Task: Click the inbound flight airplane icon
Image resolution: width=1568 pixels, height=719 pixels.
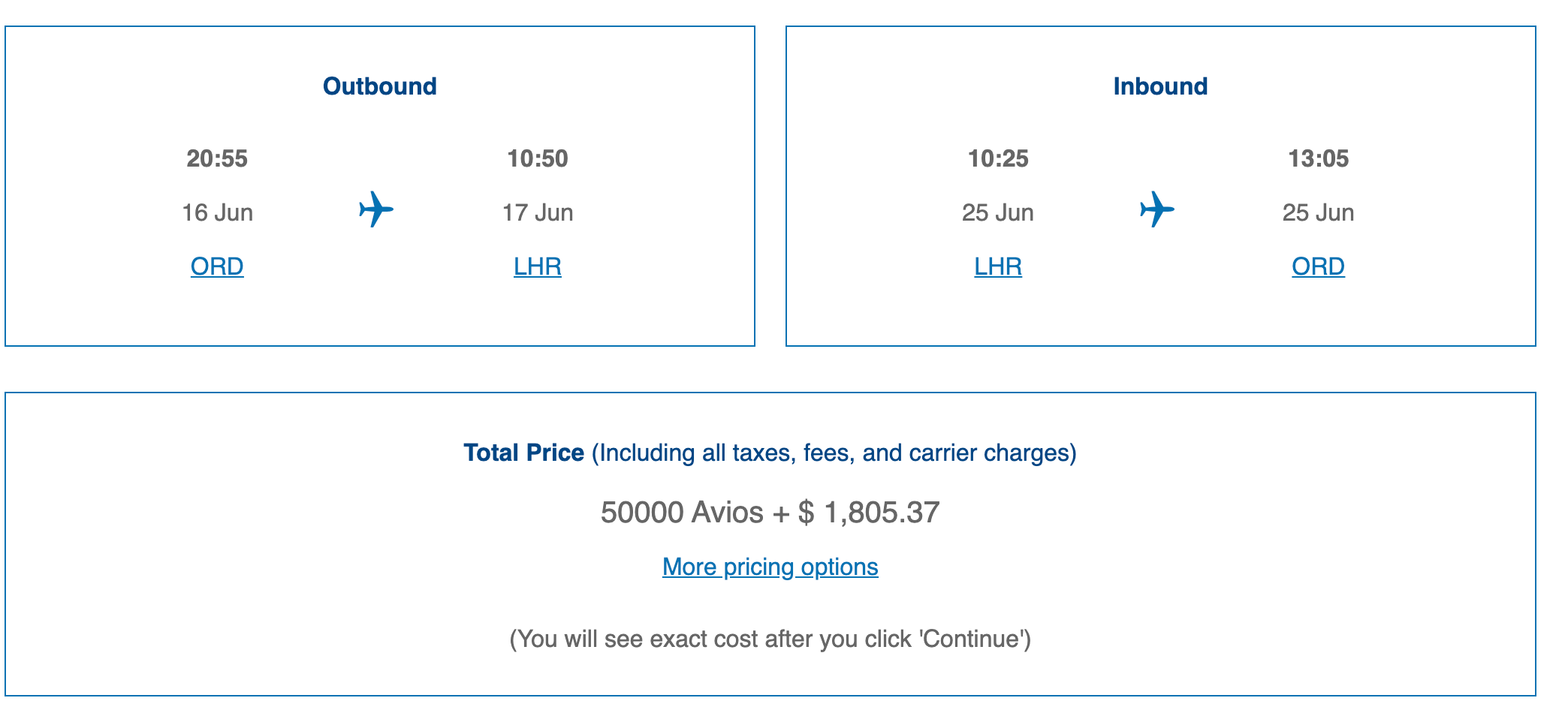Action: (1156, 209)
